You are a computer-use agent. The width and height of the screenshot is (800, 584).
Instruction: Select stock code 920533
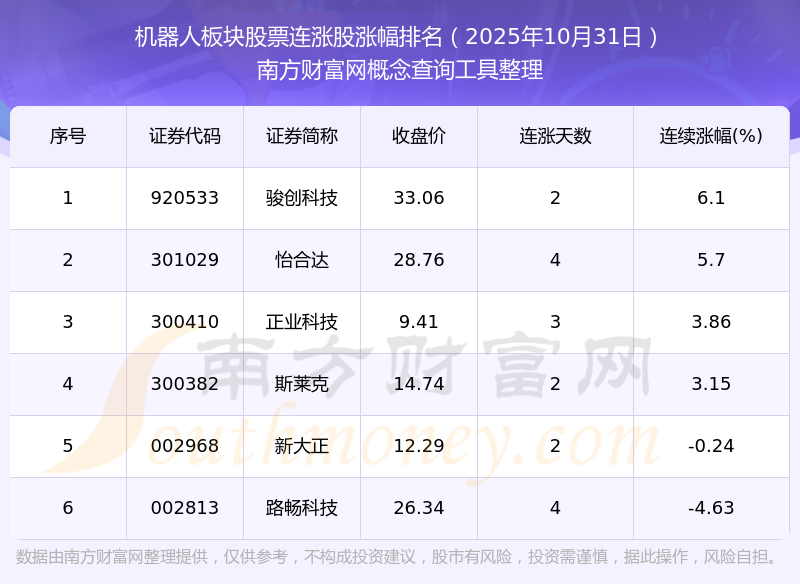[185, 198]
